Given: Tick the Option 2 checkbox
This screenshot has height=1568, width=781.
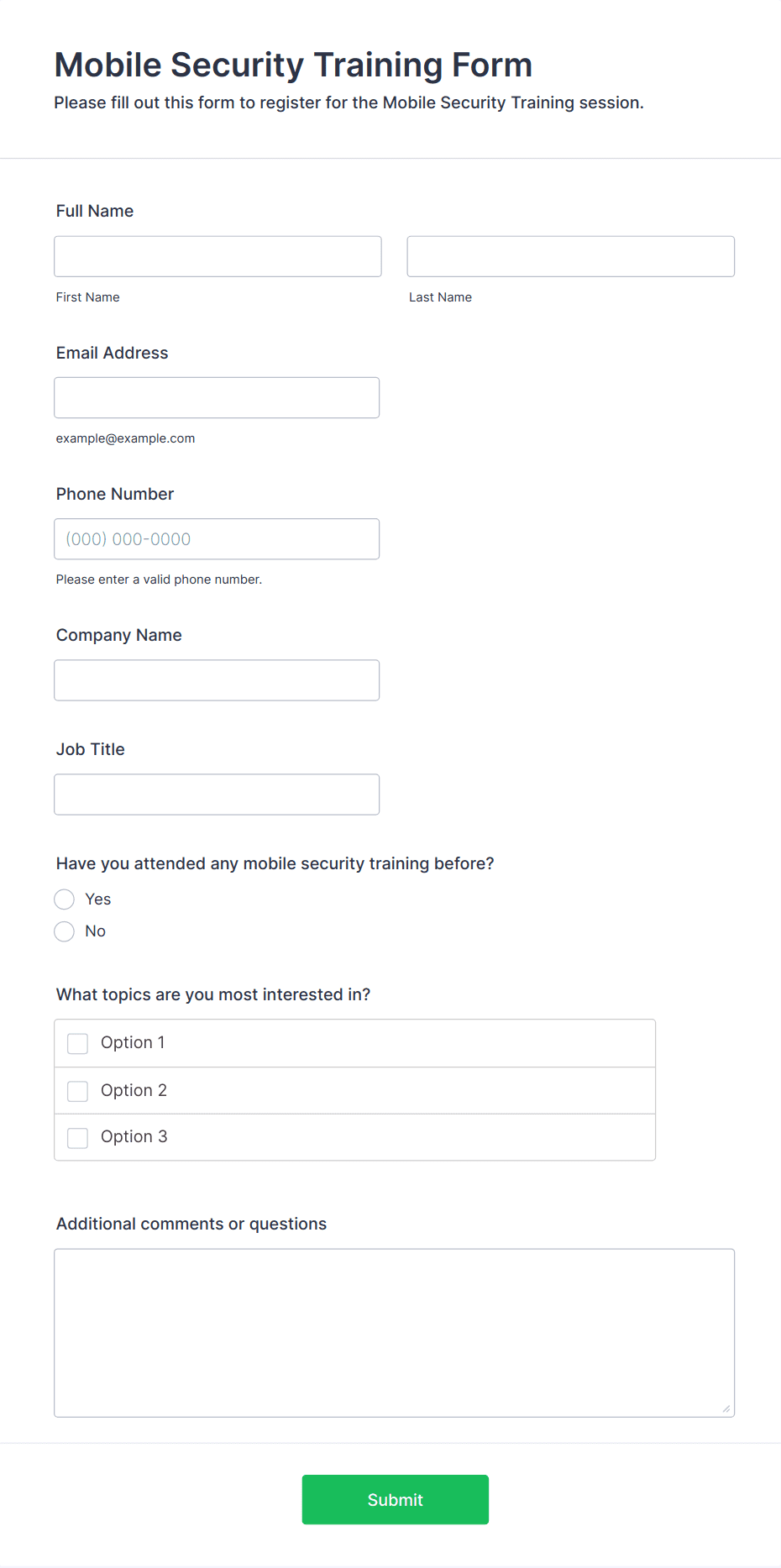Looking at the screenshot, I should coord(78,1091).
